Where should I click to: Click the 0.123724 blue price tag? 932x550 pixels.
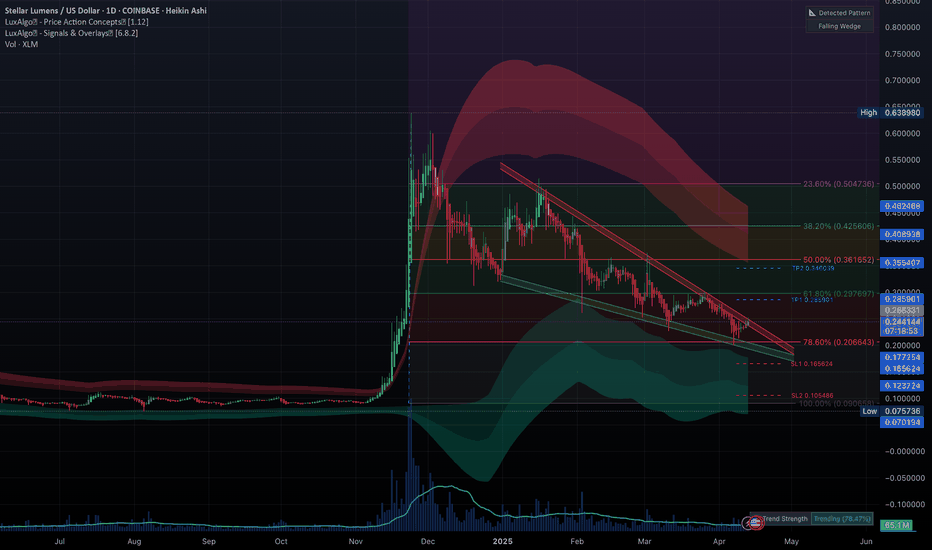[902, 386]
